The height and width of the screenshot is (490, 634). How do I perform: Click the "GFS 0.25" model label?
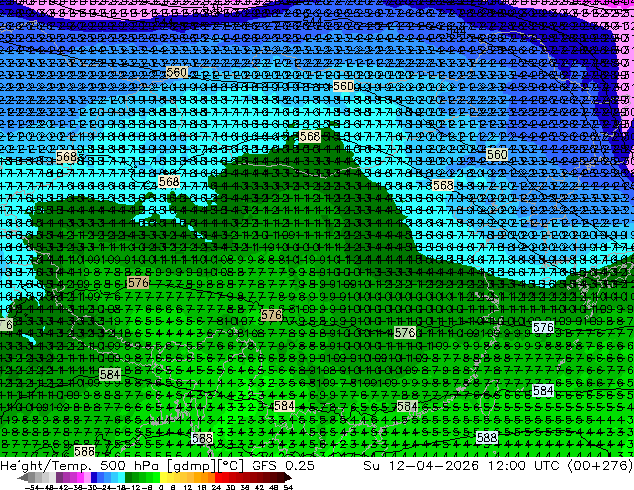283,465
